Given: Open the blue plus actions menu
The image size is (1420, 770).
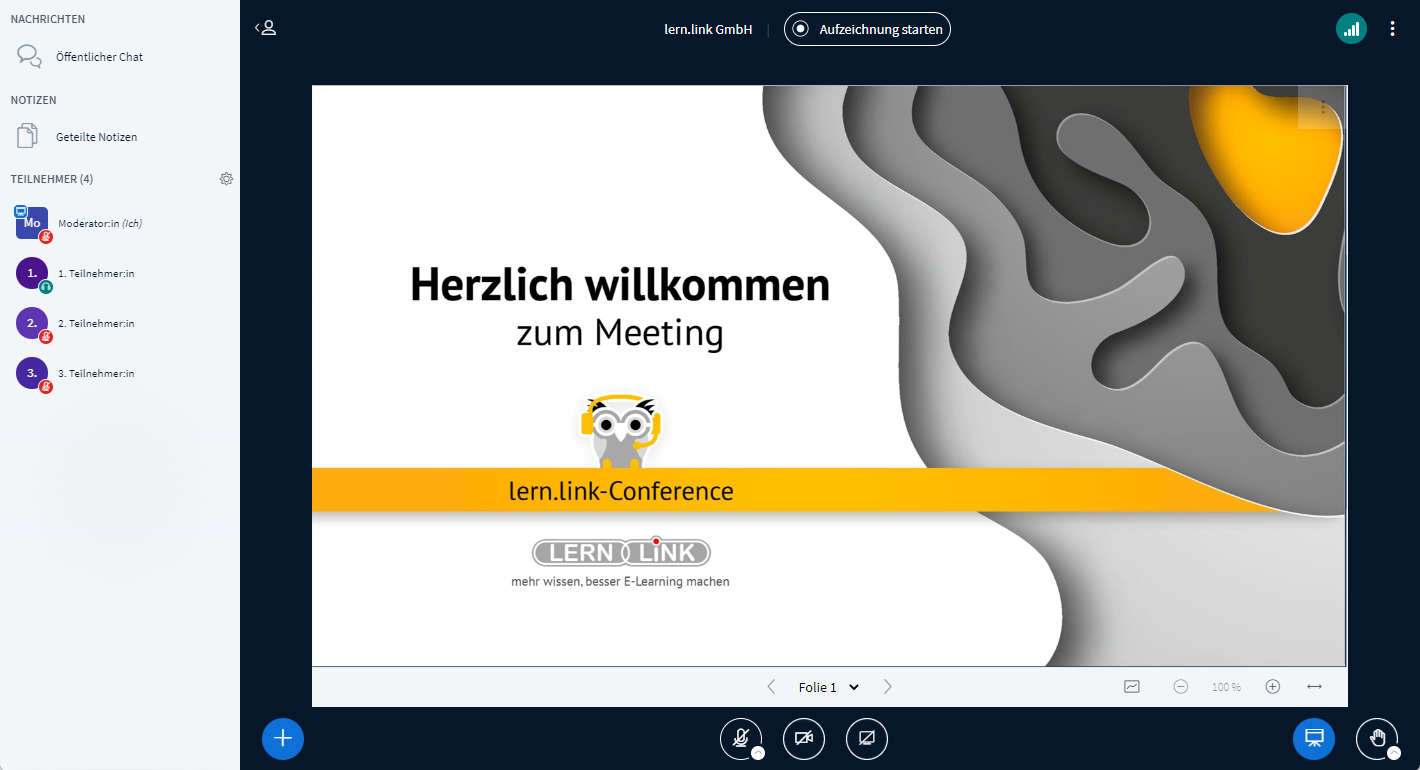Looking at the screenshot, I should point(283,738).
